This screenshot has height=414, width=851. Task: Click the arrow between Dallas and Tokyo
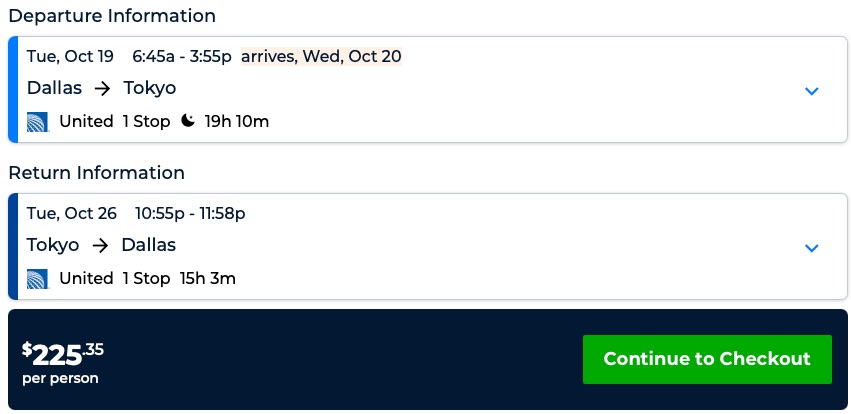coord(103,88)
